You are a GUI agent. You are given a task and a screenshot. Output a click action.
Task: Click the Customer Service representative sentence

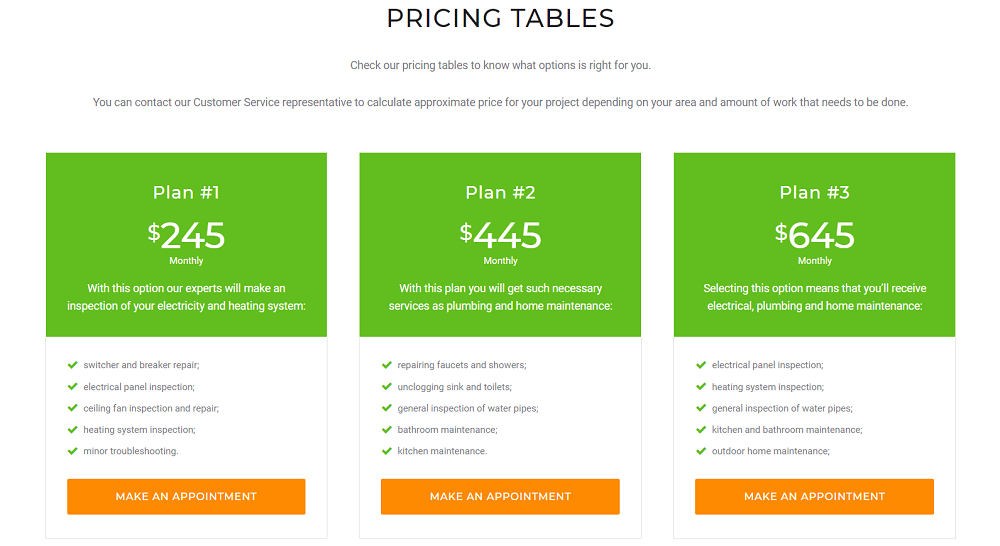[500, 102]
